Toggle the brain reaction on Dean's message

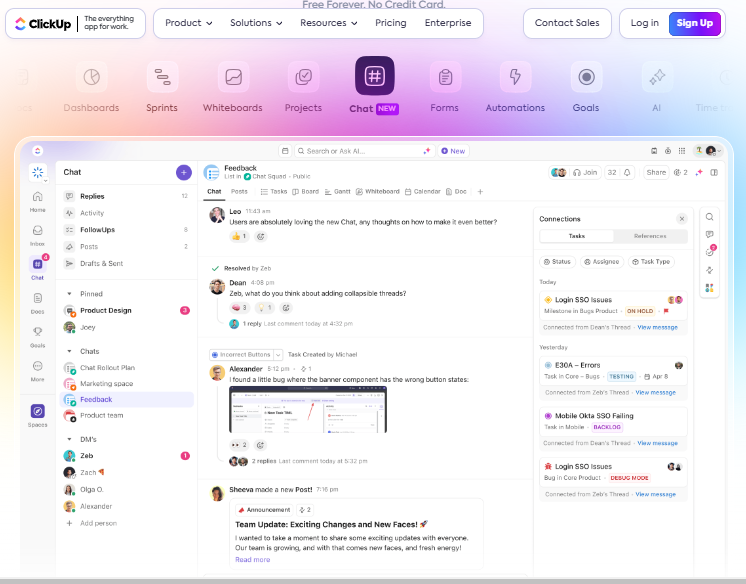tap(239, 308)
